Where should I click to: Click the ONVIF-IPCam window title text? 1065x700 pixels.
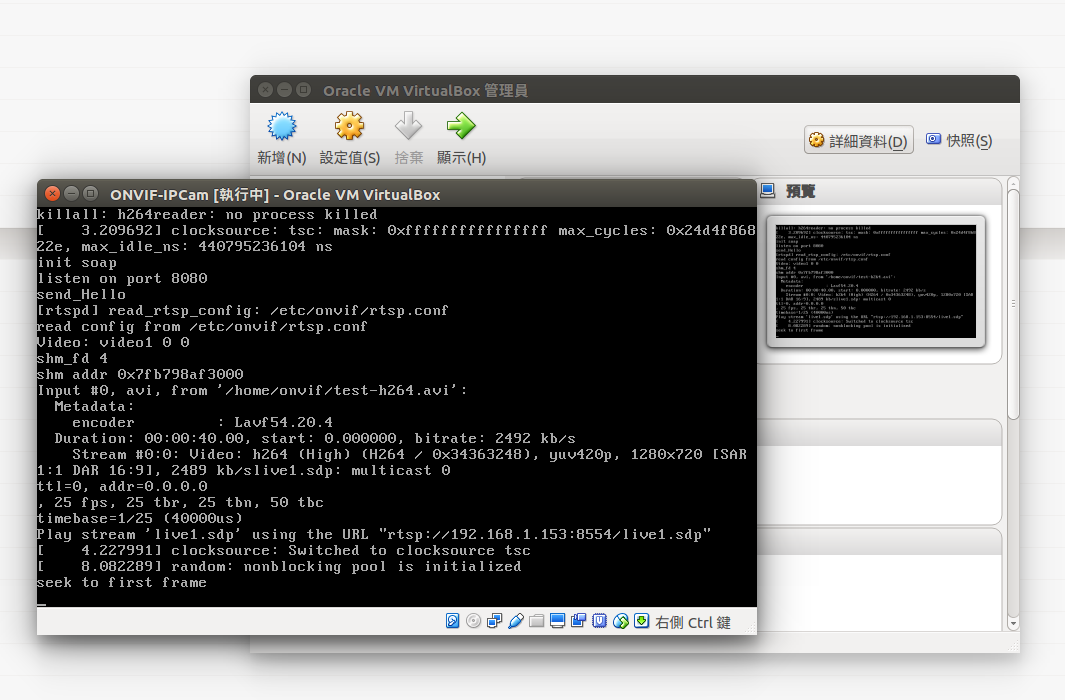275,195
